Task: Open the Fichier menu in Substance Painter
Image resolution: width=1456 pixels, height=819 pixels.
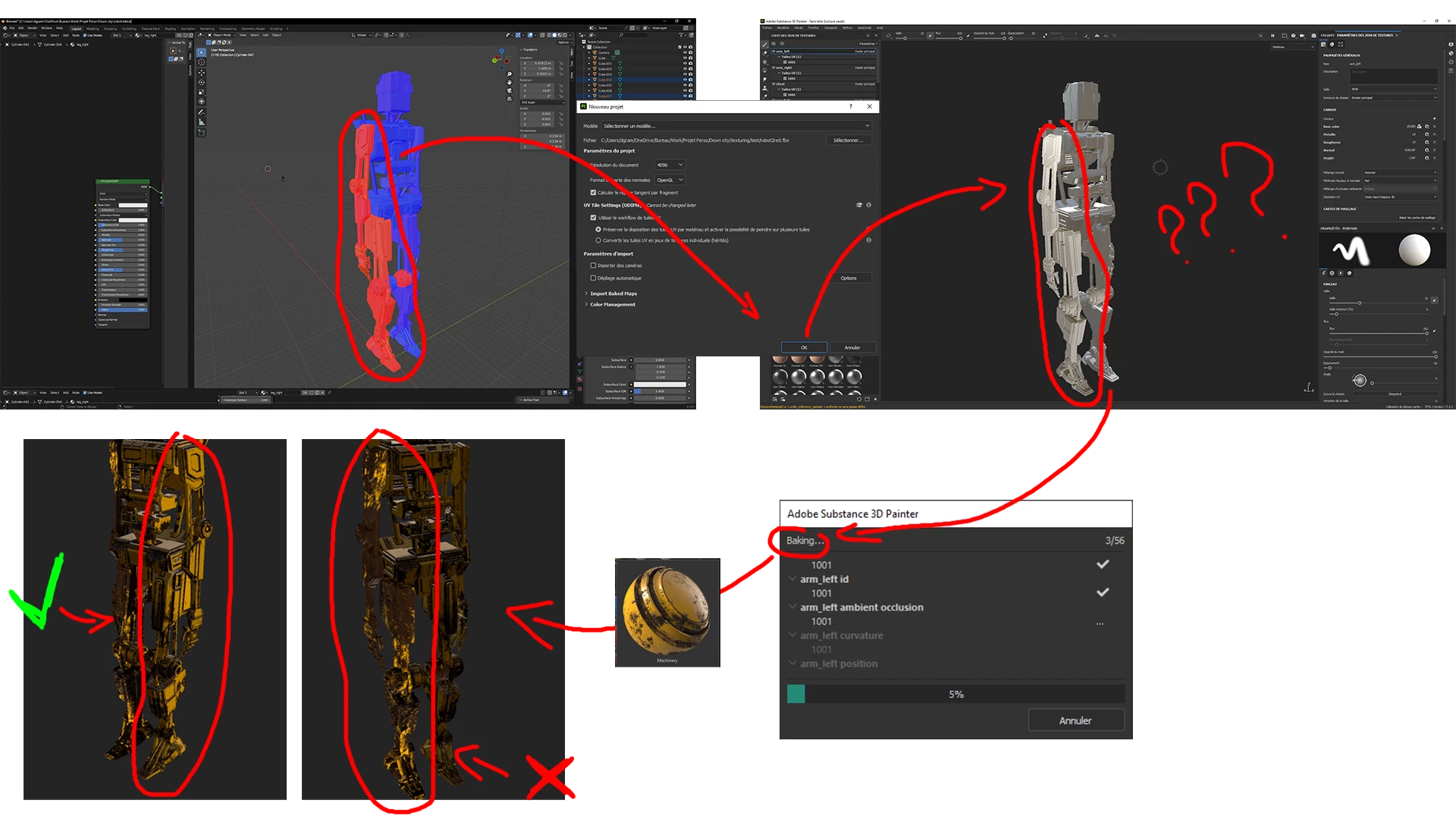Action: click(767, 28)
